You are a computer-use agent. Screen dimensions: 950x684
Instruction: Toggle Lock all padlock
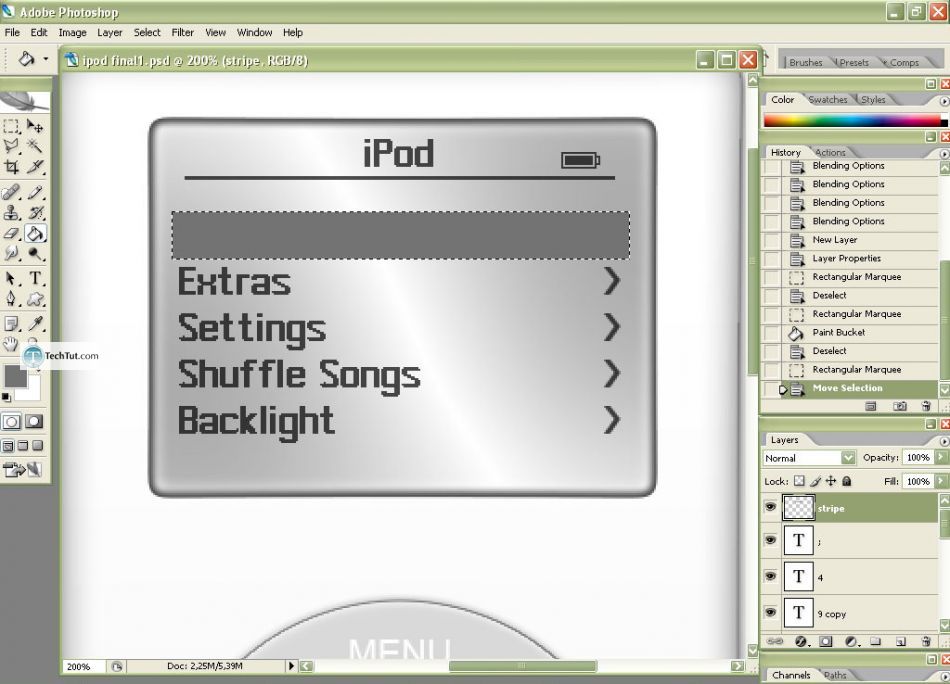(846, 481)
